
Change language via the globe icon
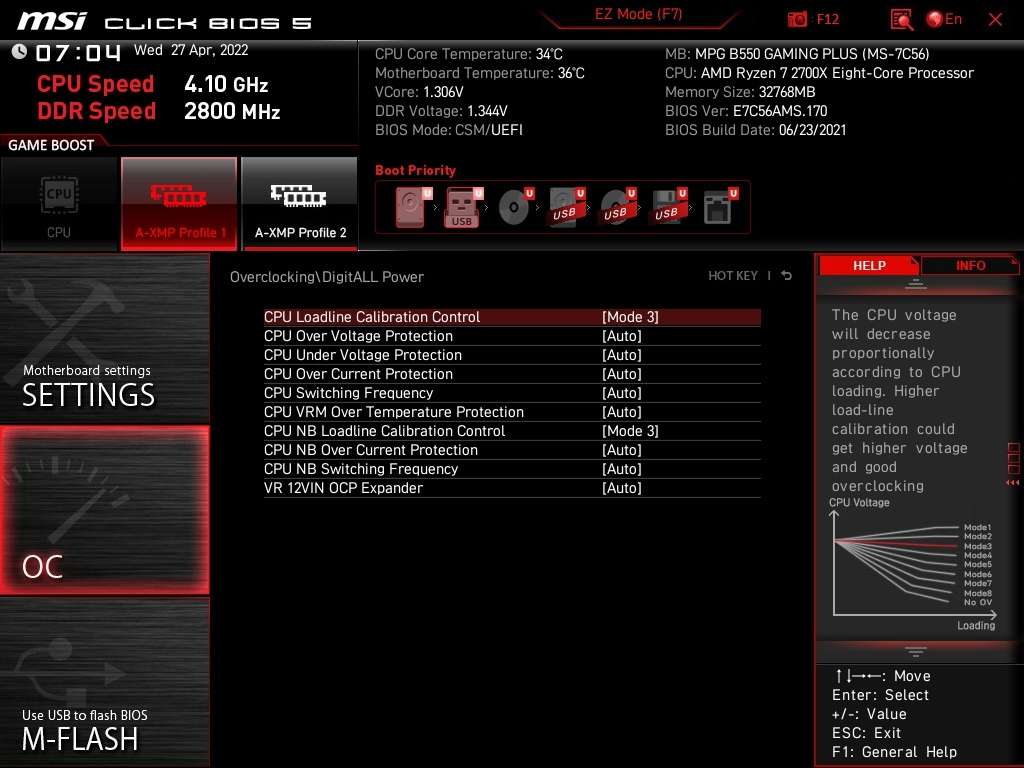943,19
